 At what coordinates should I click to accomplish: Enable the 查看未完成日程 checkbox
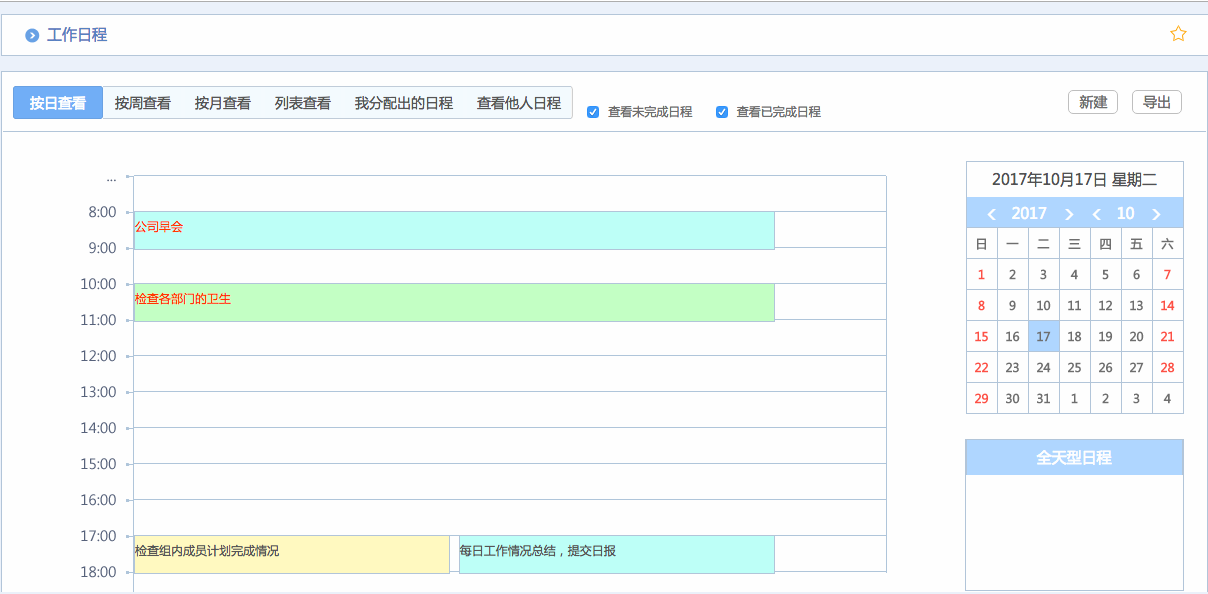(592, 111)
